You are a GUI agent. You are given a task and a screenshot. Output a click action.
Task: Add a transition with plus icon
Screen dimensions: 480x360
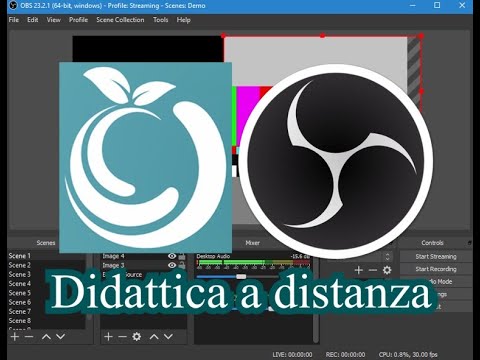(x=359, y=270)
